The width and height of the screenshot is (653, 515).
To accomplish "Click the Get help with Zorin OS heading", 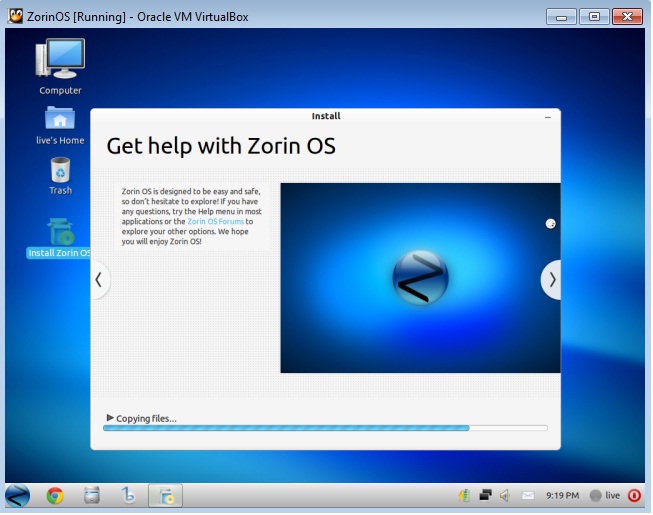I will [x=221, y=146].
